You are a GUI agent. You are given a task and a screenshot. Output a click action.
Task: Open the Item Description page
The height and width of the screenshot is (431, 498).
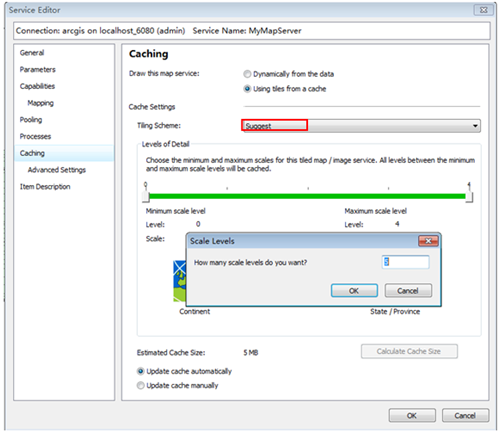point(45,186)
